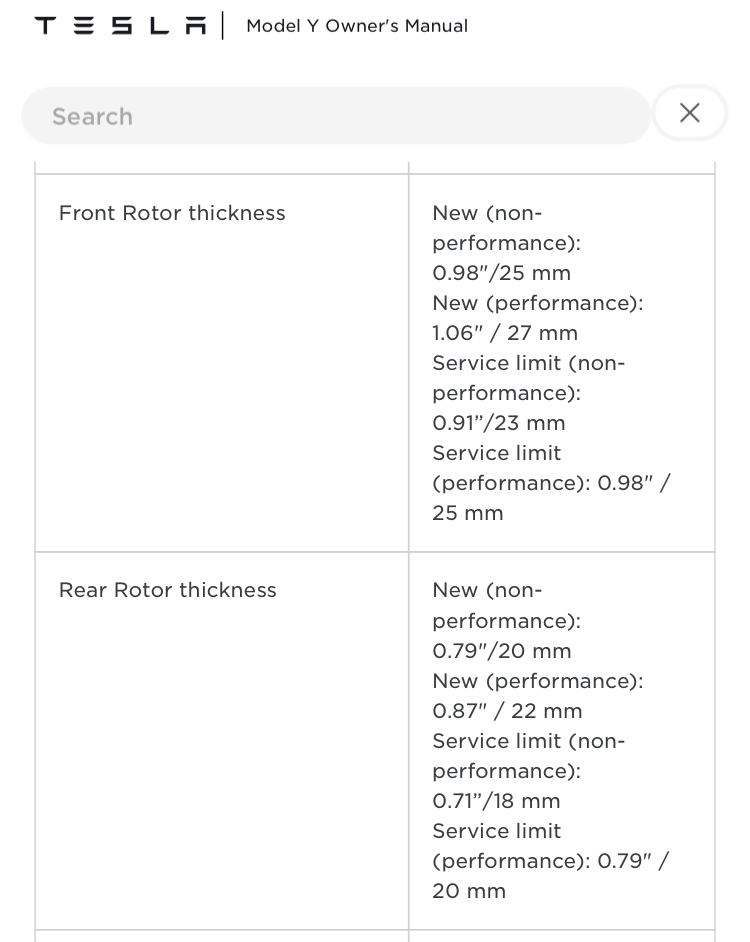Click "New (performance):" in the Front Rotor row
The image size is (750, 942).
[x=538, y=303]
